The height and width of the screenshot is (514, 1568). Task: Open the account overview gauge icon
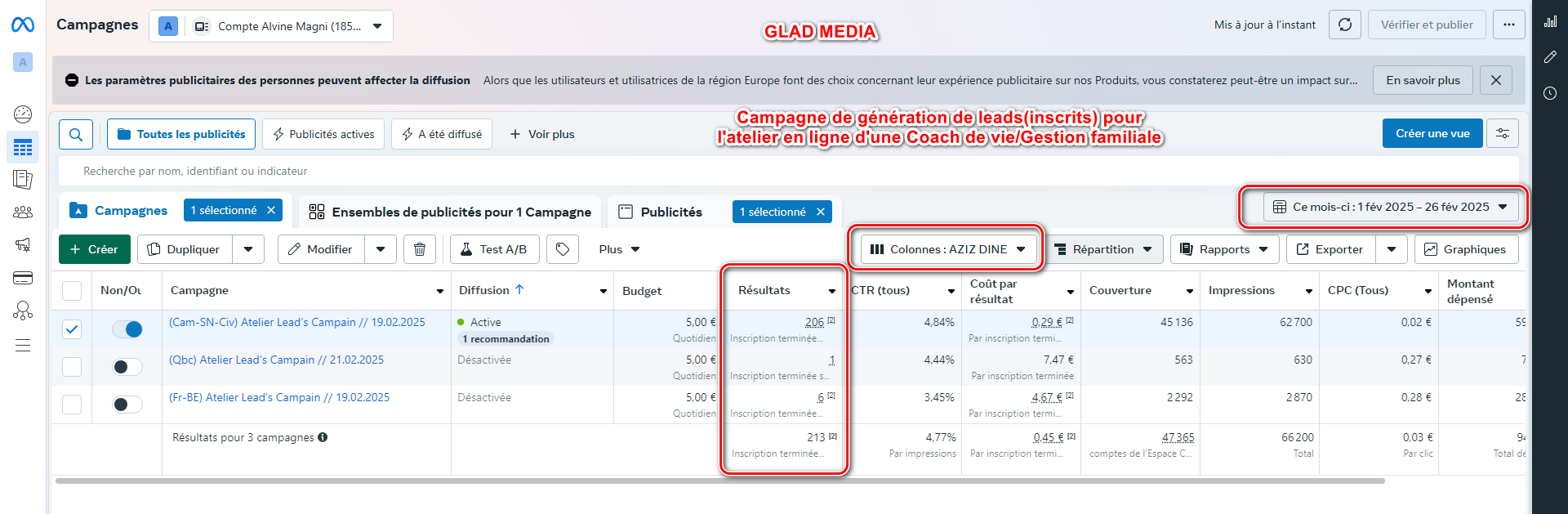click(x=23, y=114)
